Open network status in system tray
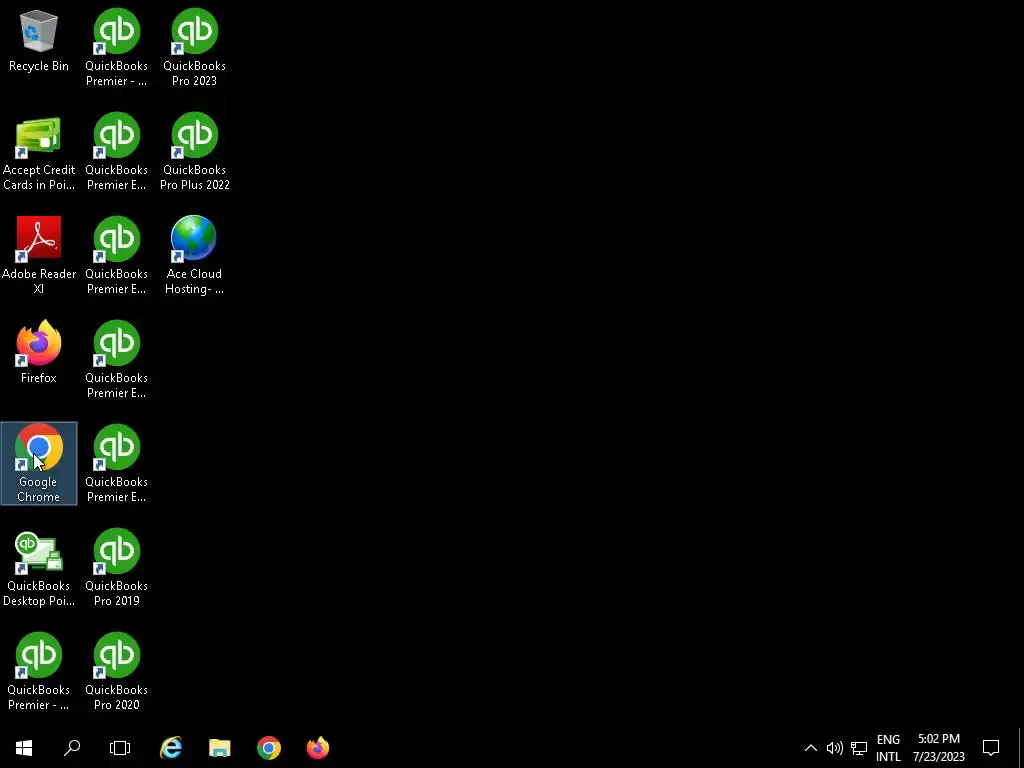This screenshot has width=1024, height=768. click(x=859, y=748)
